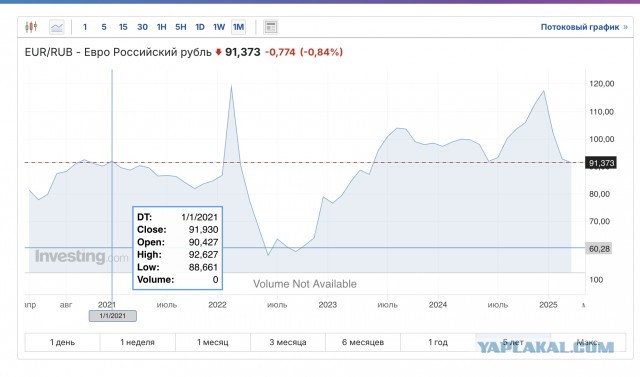The width and height of the screenshot is (640, 377).
Task: Set the 1M interval
Action: (238, 27)
